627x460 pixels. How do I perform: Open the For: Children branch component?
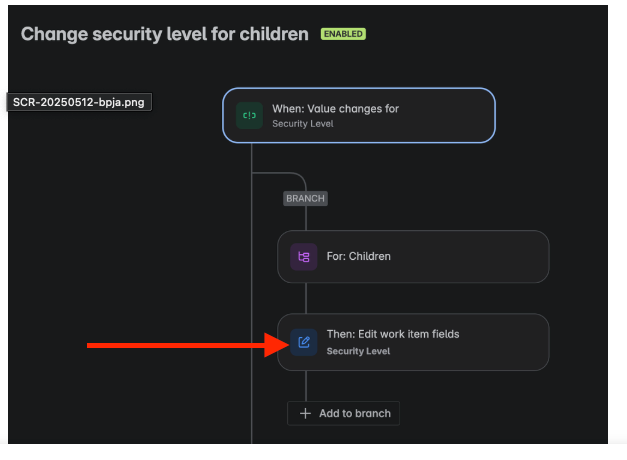413,257
